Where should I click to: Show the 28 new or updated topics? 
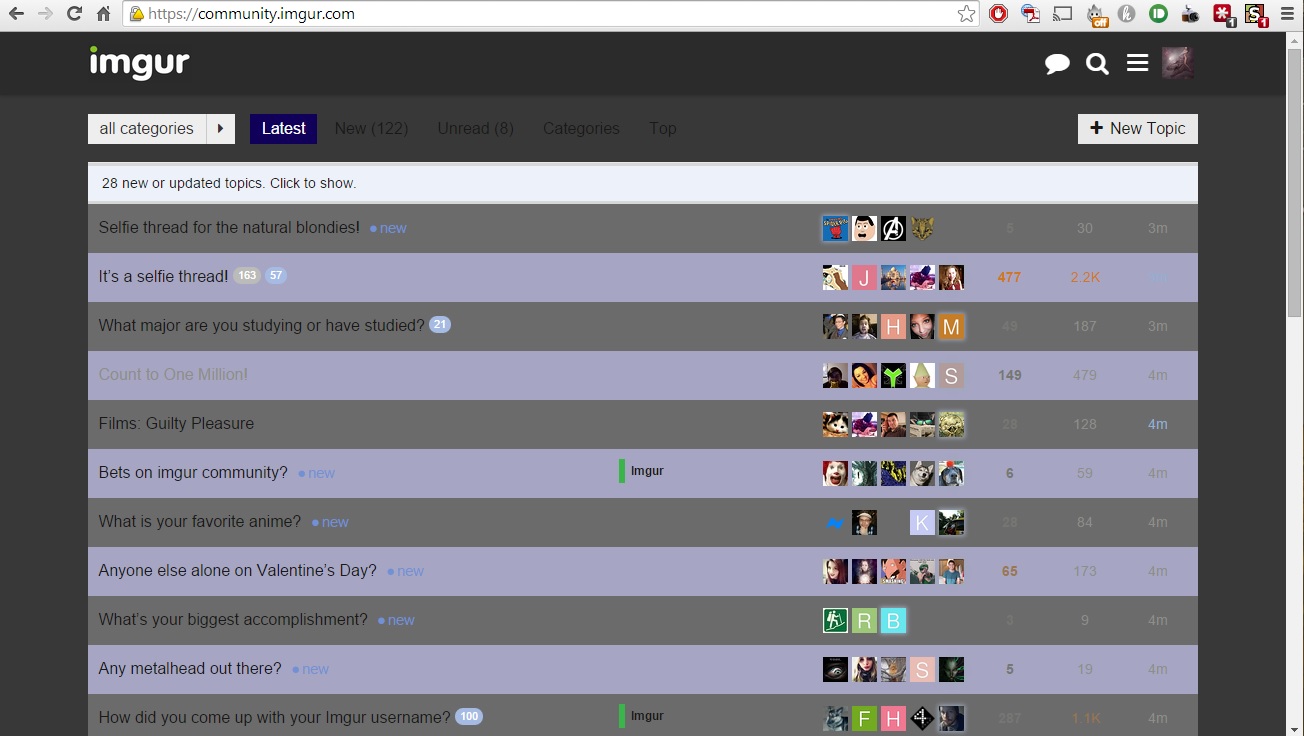click(642, 183)
